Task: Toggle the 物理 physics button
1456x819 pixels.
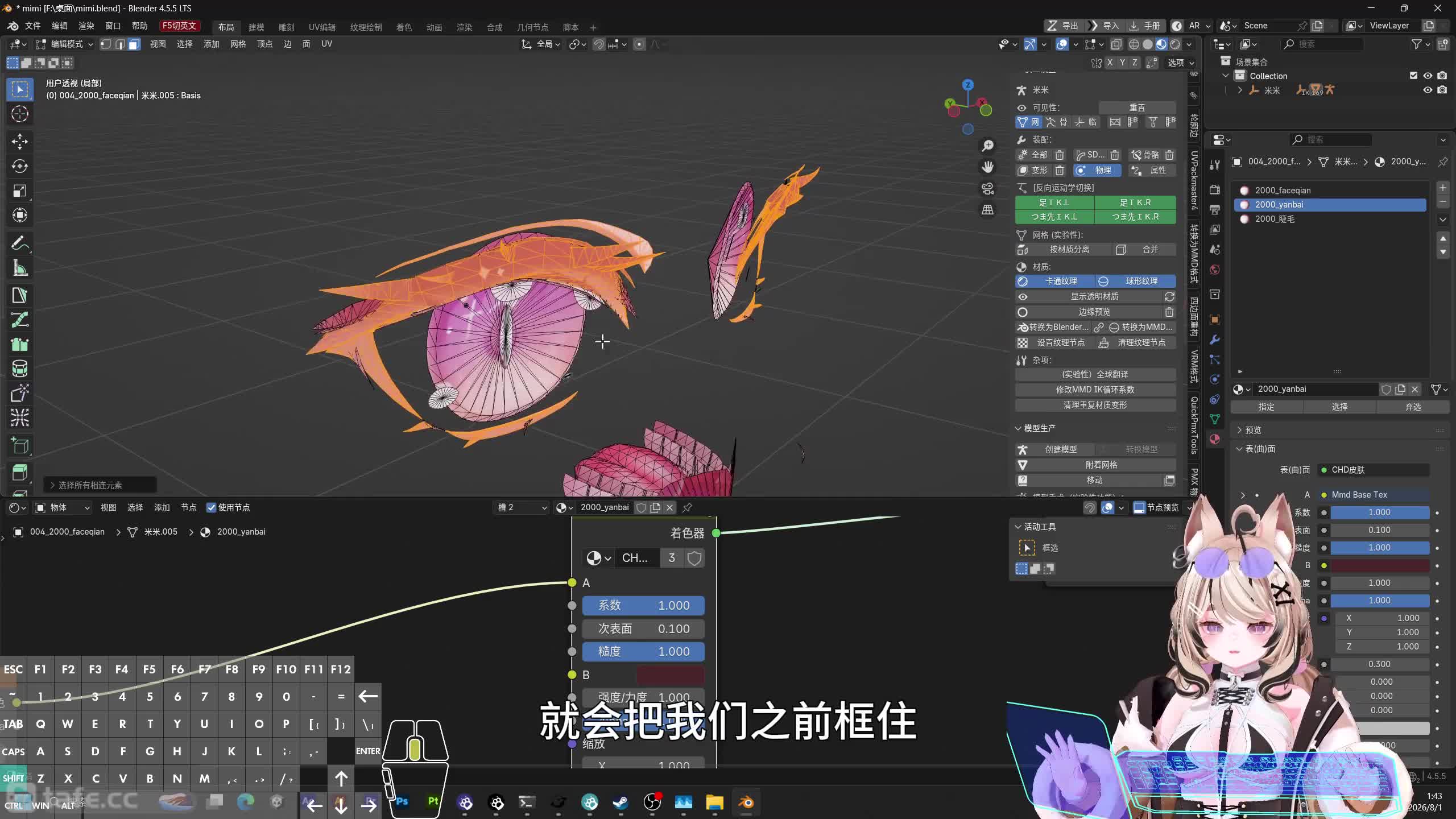Action: tap(1097, 171)
